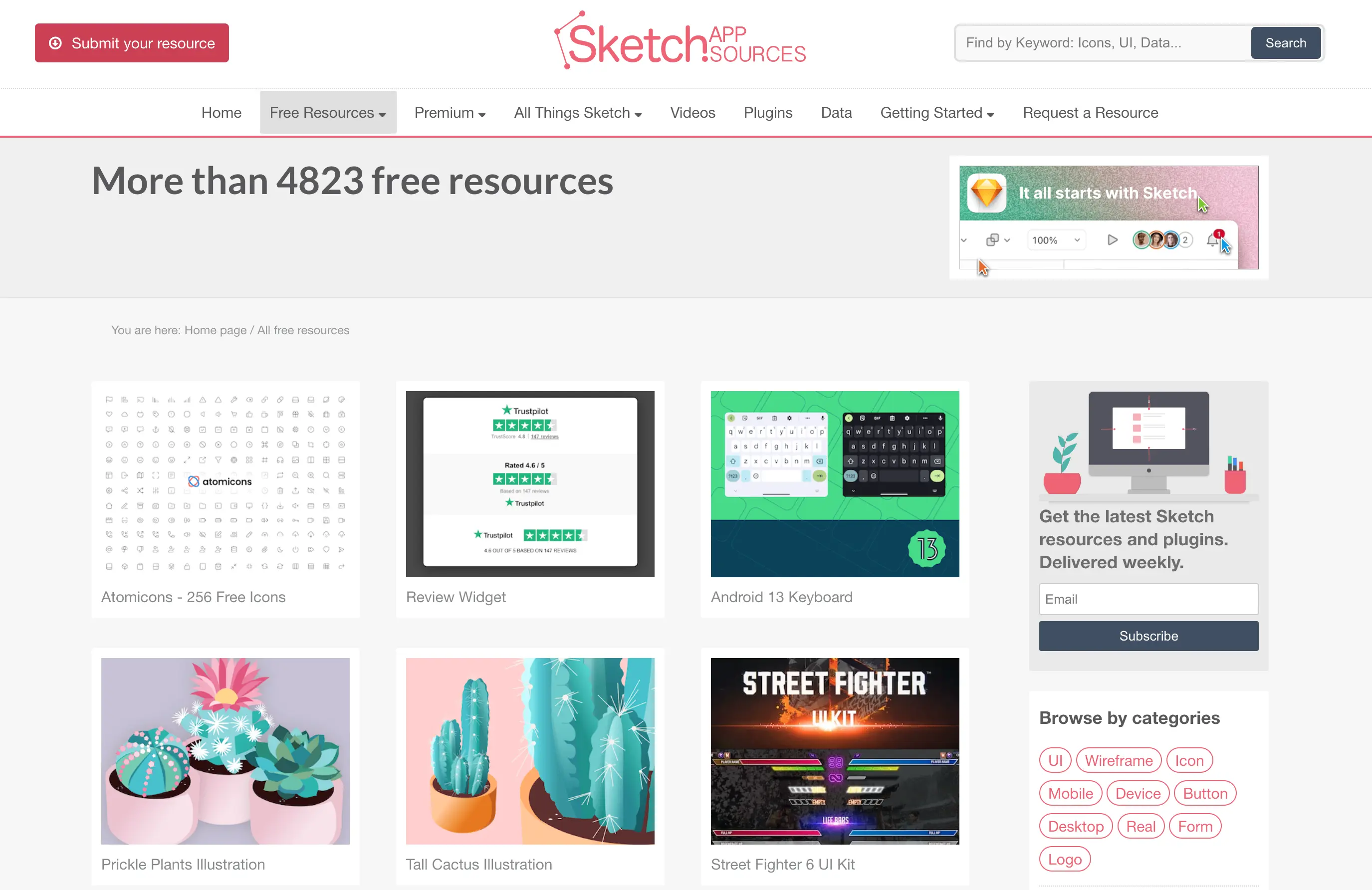Click the Sketch App Sources logo
The height and width of the screenshot is (890, 1372).
point(680,40)
